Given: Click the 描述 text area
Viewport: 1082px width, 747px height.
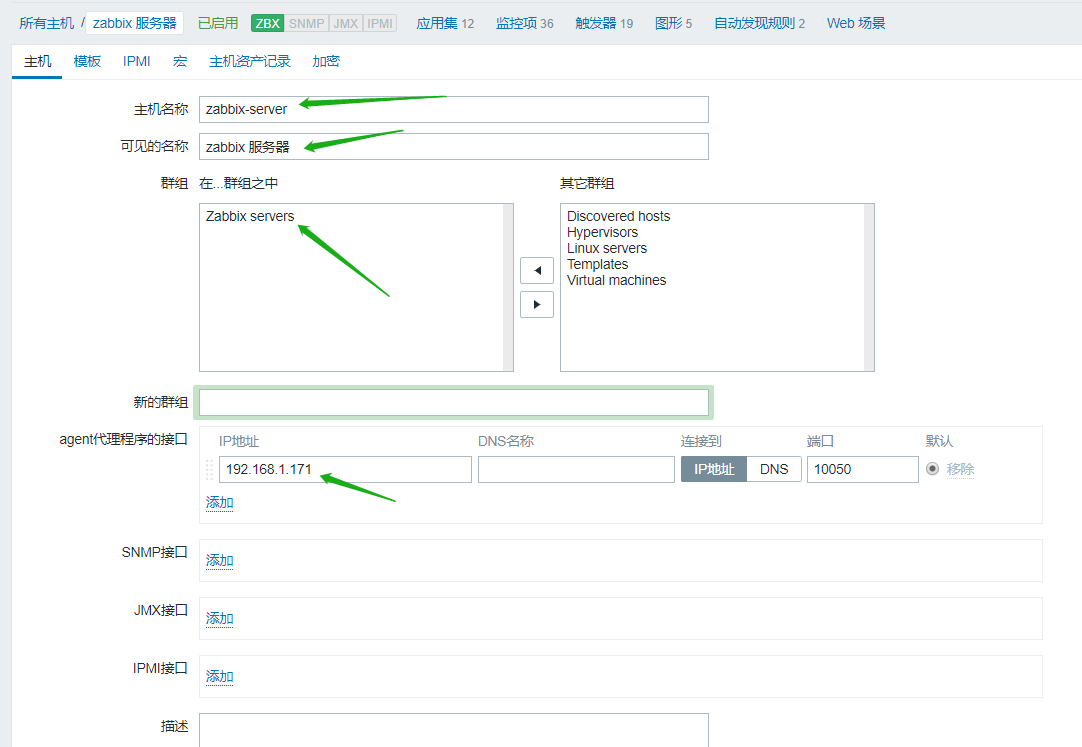Looking at the screenshot, I should click(x=453, y=730).
